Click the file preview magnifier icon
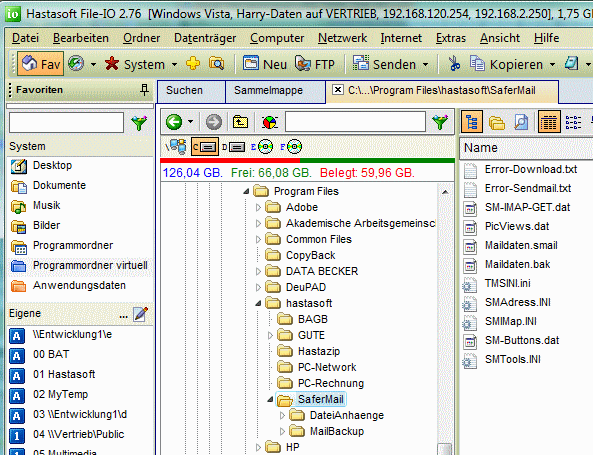 (x=521, y=122)
